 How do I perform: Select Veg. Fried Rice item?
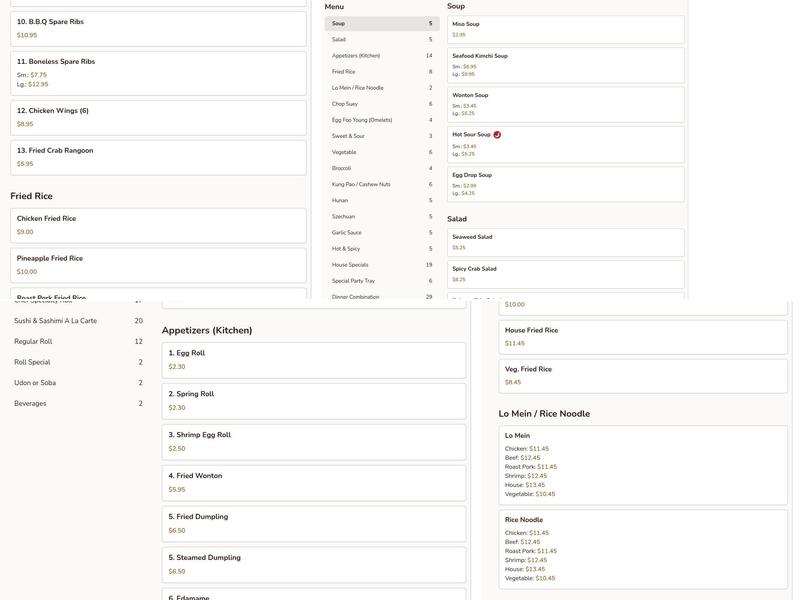pyautogui.click(x=642, y=376)
